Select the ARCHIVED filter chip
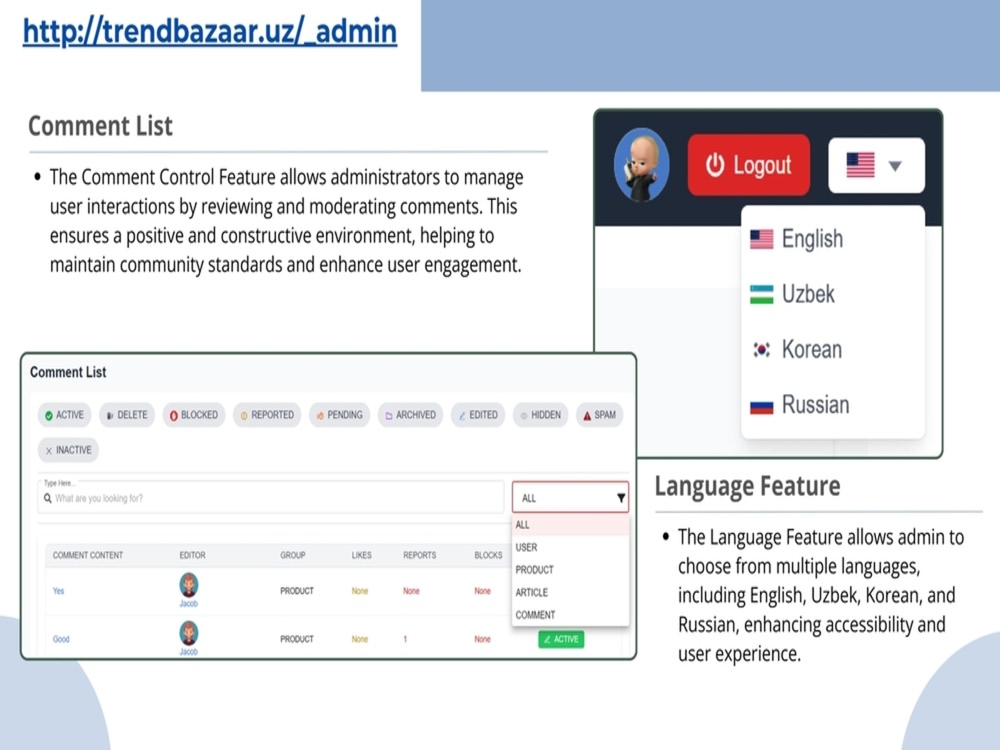 pyautogui.click(x=410, y=415)
